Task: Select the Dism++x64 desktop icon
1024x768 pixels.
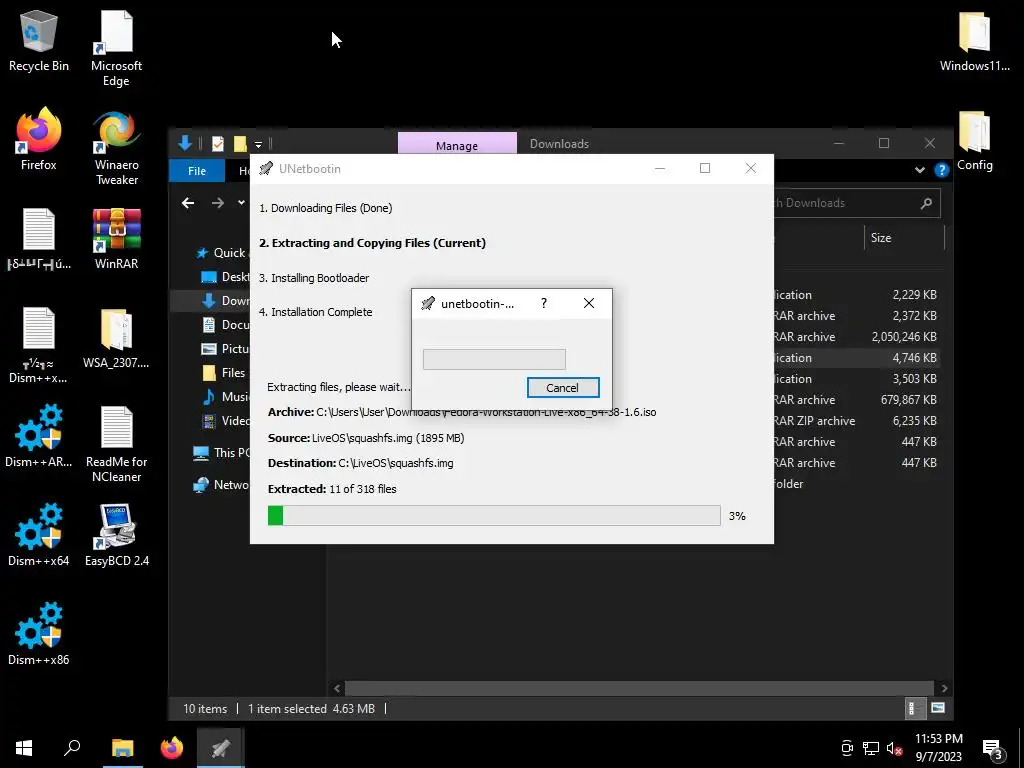Action: point(39,536)
